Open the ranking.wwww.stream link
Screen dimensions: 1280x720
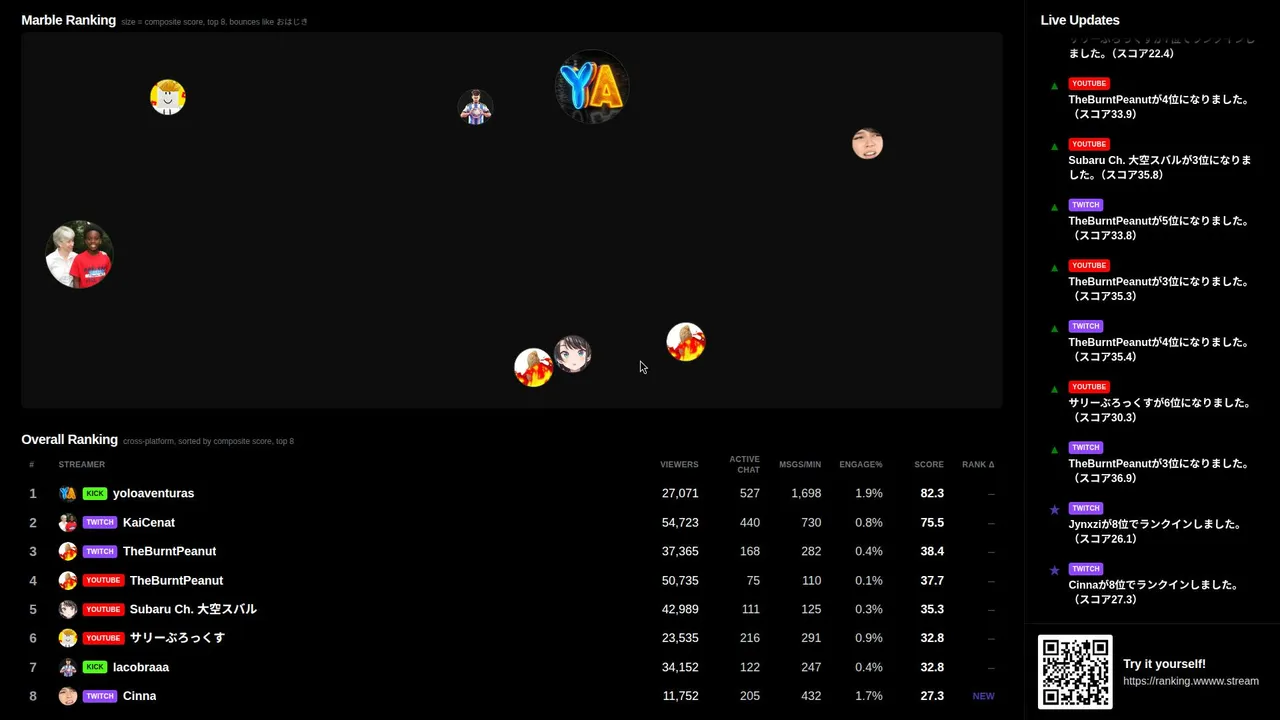pyautogui.click(x=1191, y=681)
